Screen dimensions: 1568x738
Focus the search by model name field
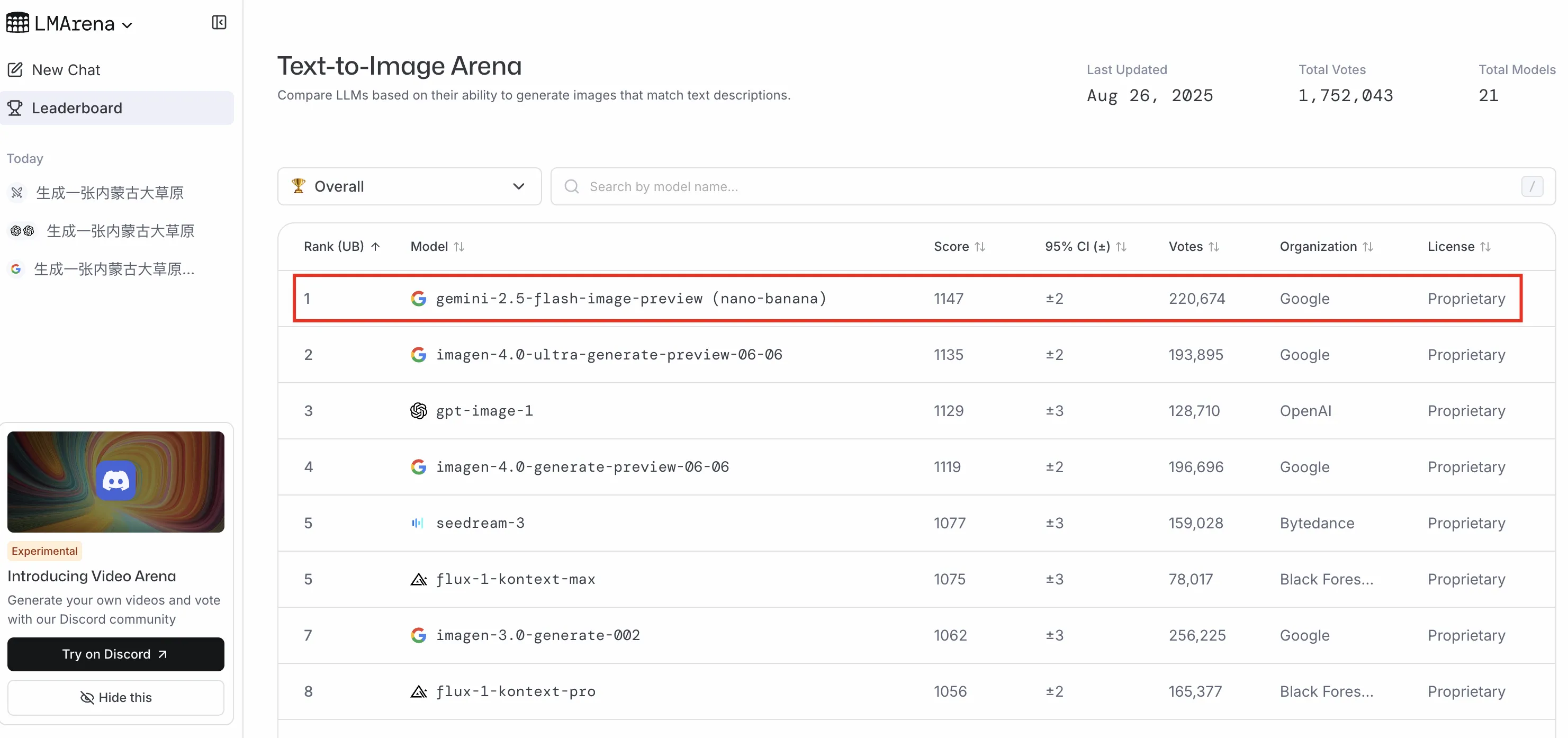coord(1035,186)
